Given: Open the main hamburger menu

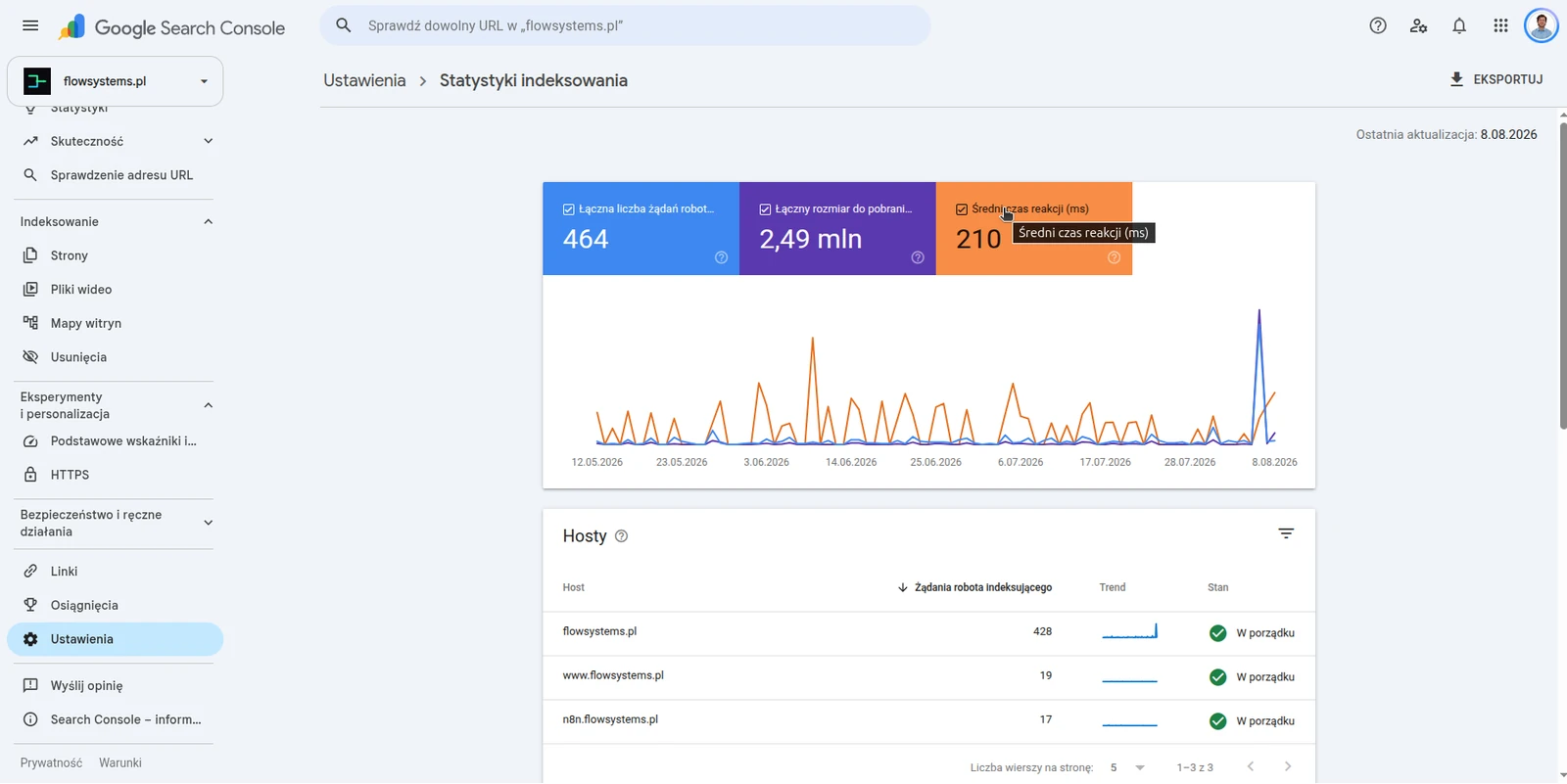Looking at the screenshot, I should (30, 25).
